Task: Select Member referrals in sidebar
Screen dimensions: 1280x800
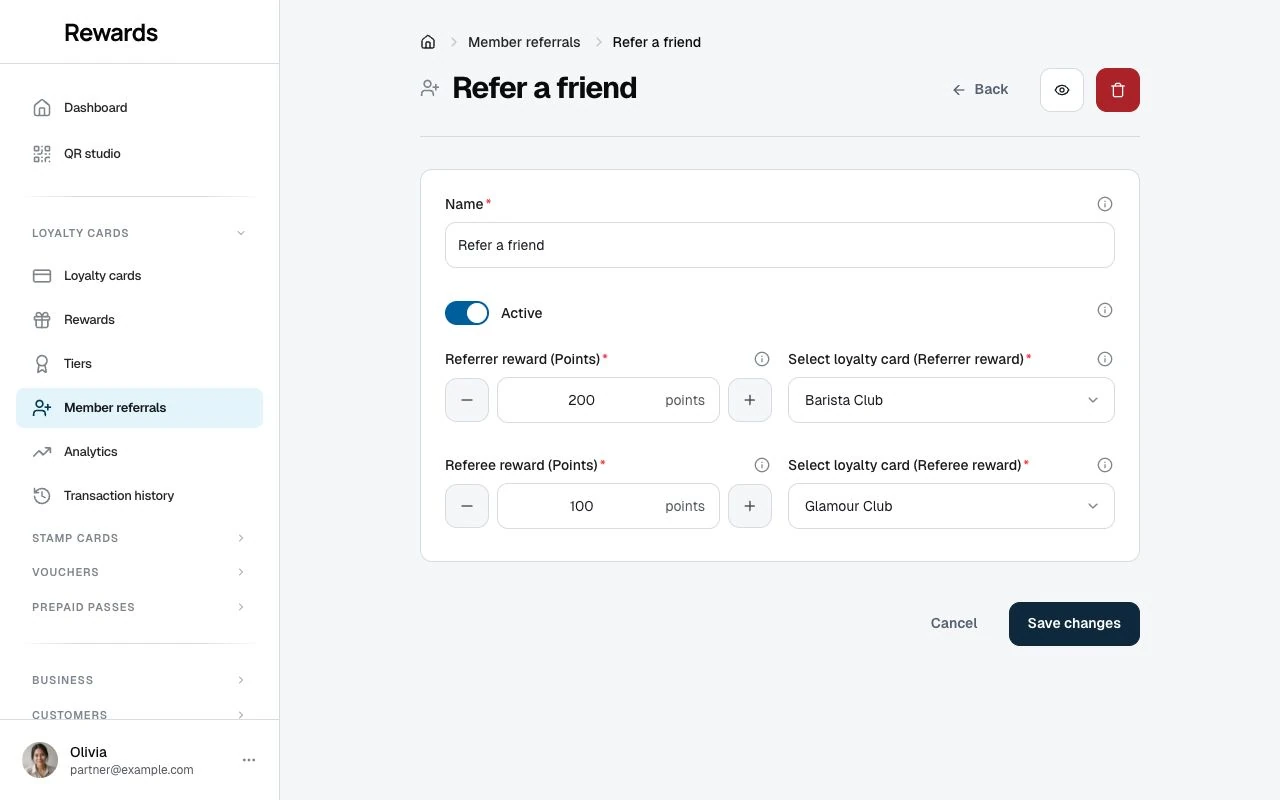Action: click(x=139, y=408)
